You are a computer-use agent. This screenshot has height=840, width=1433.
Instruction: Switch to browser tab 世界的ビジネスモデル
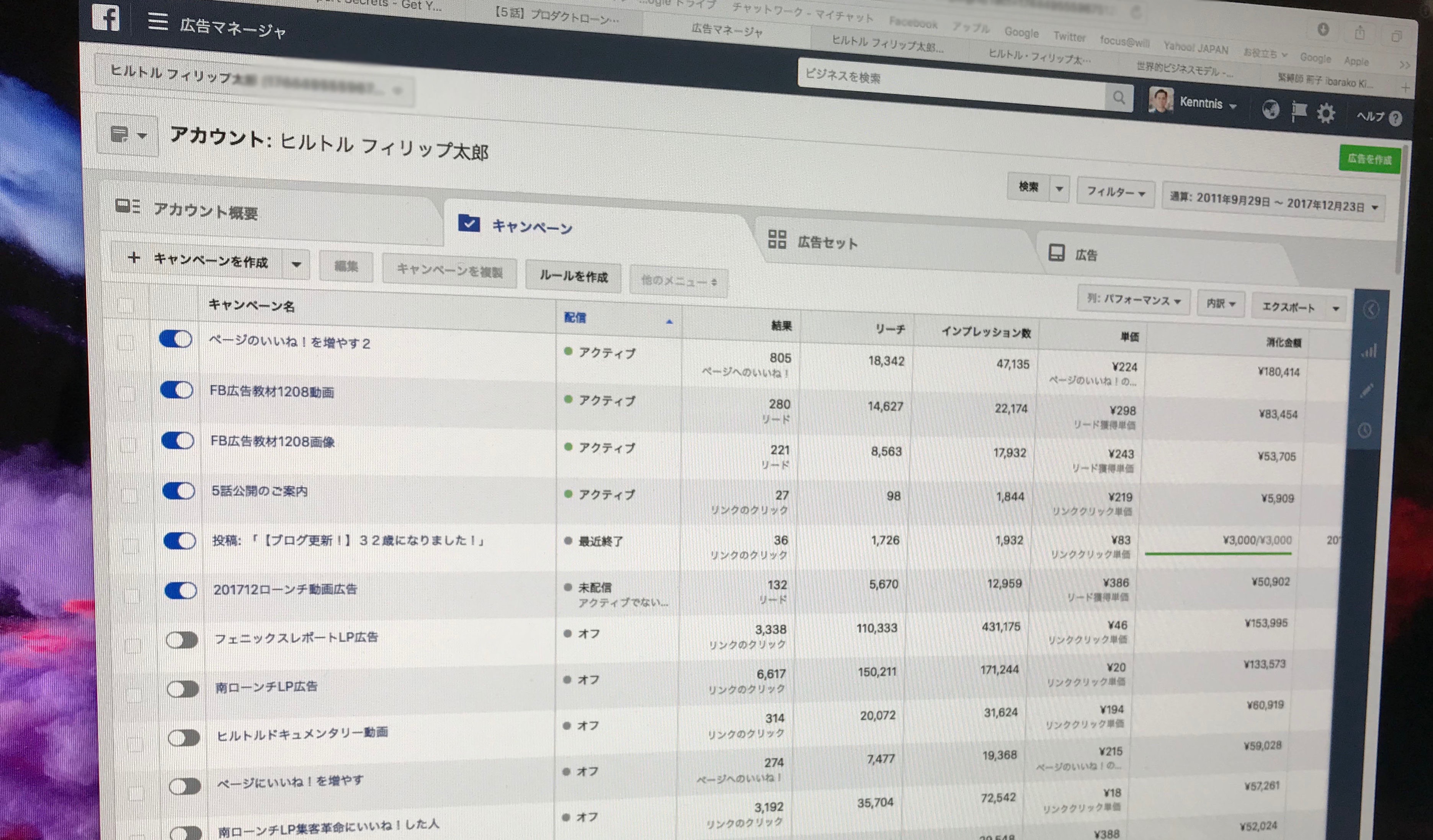tap(1186, 69)
